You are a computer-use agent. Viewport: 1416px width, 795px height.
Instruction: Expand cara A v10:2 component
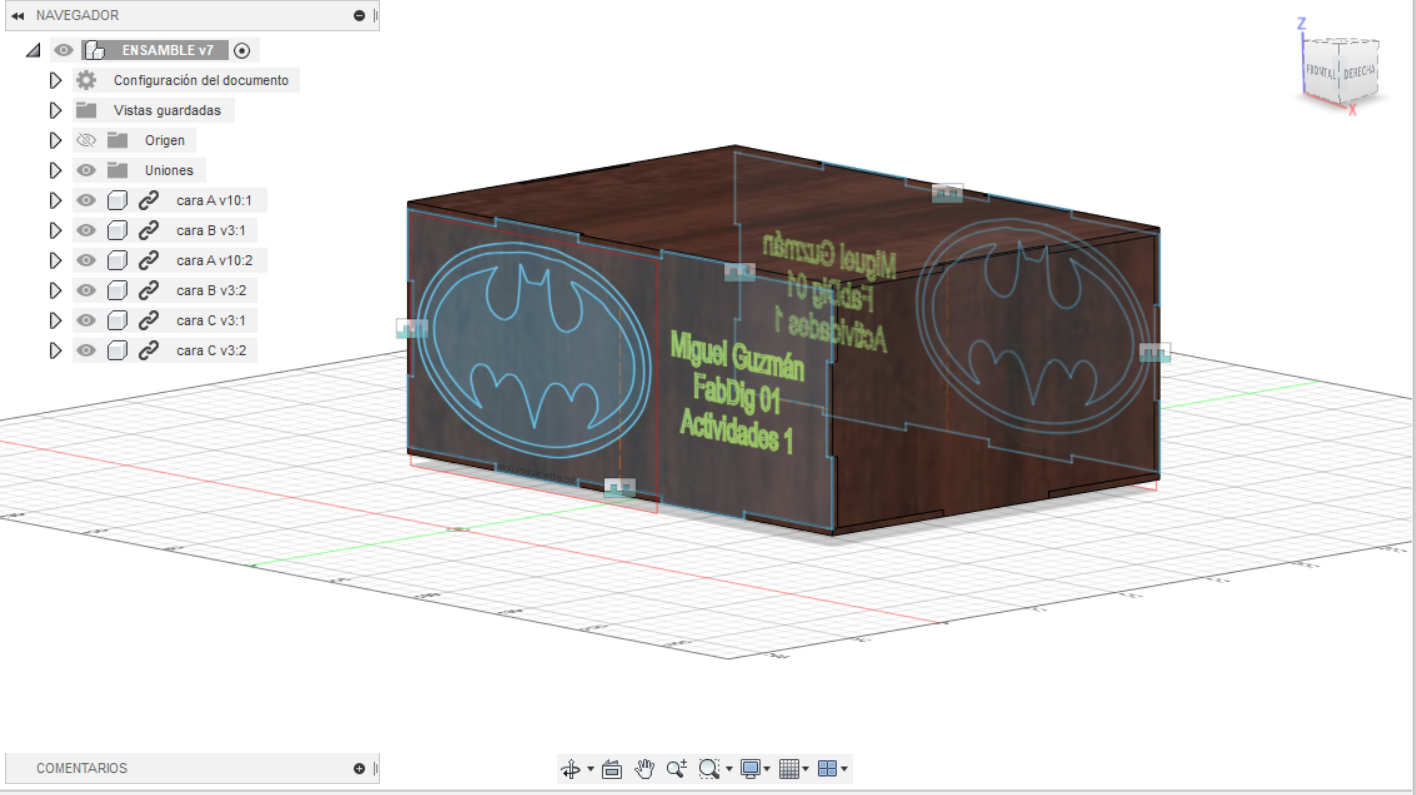coord(56,260)
